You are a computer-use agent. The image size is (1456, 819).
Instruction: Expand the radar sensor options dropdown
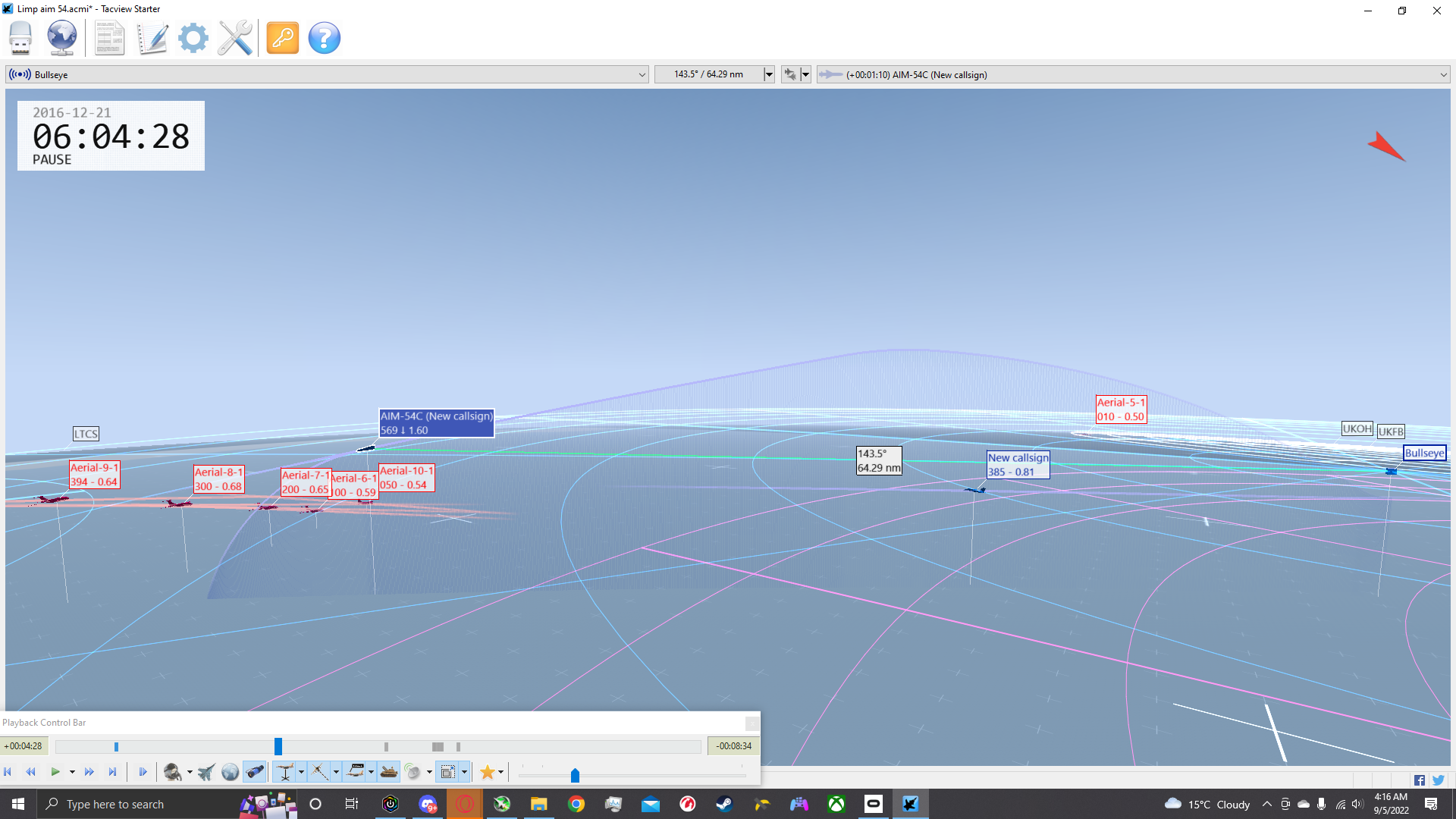[429, 772]
